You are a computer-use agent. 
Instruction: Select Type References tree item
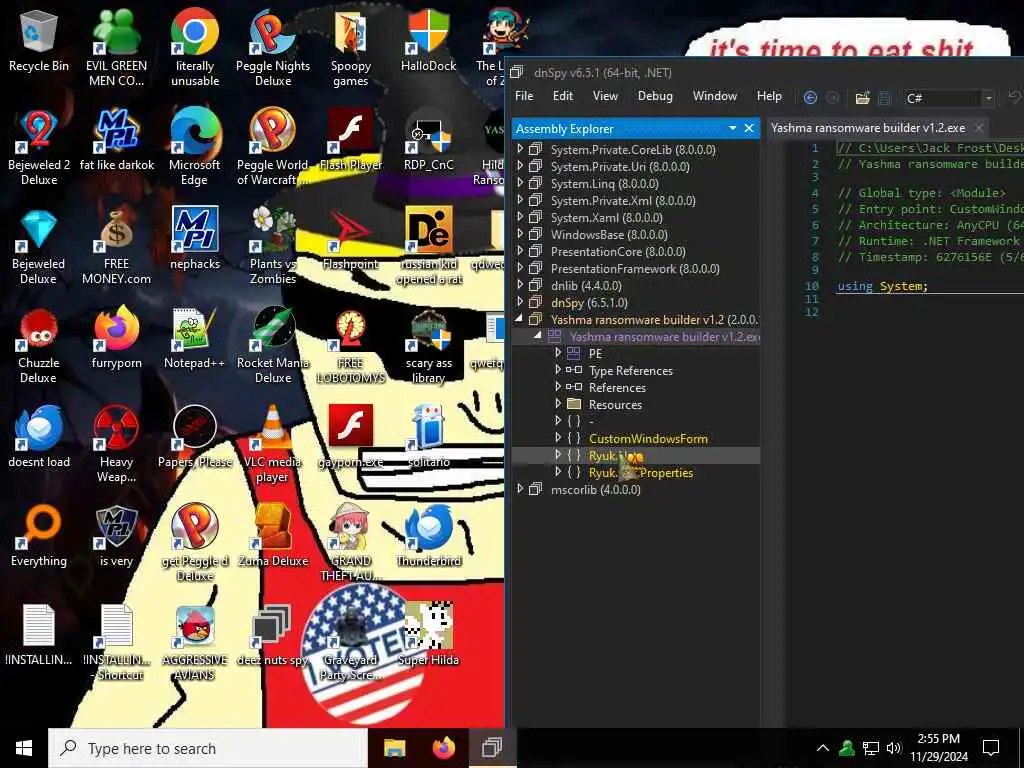point(630,371)
